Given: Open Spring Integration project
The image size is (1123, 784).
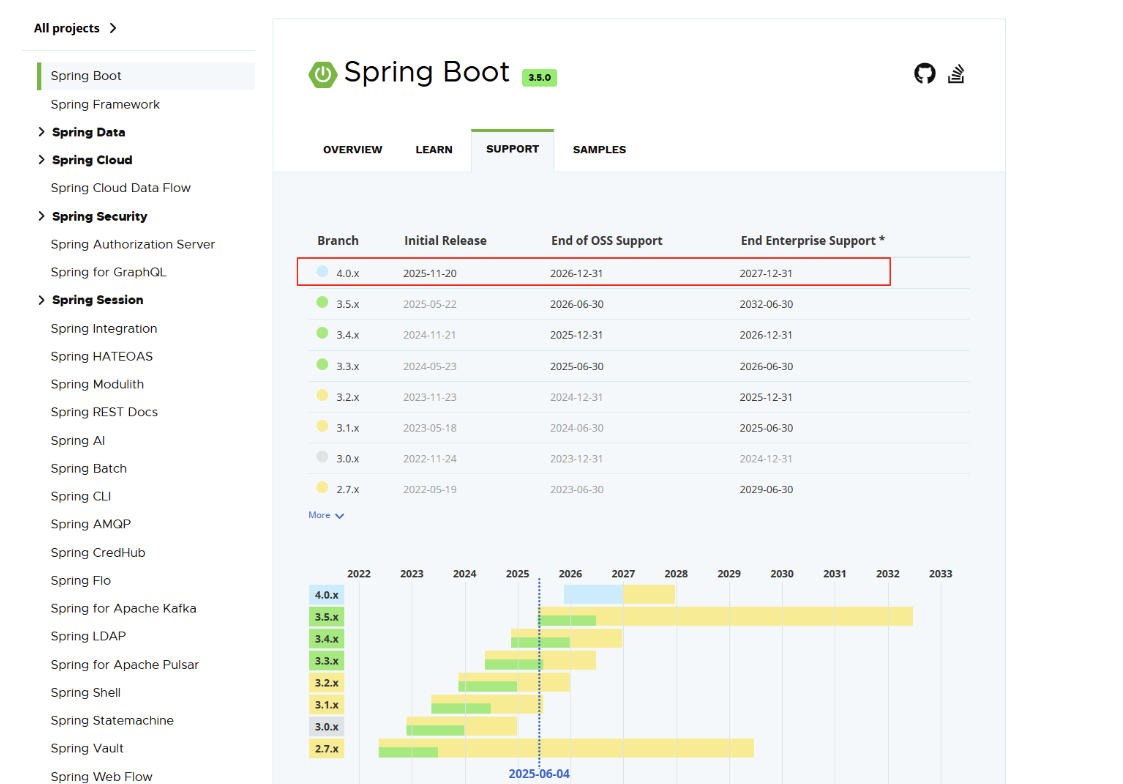Looking at the screenshot, I should (104, 329).
